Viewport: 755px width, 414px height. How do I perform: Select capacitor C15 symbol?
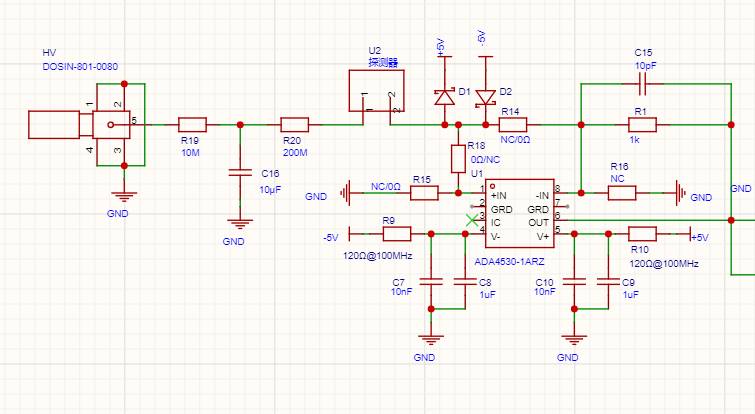(642, 84)
